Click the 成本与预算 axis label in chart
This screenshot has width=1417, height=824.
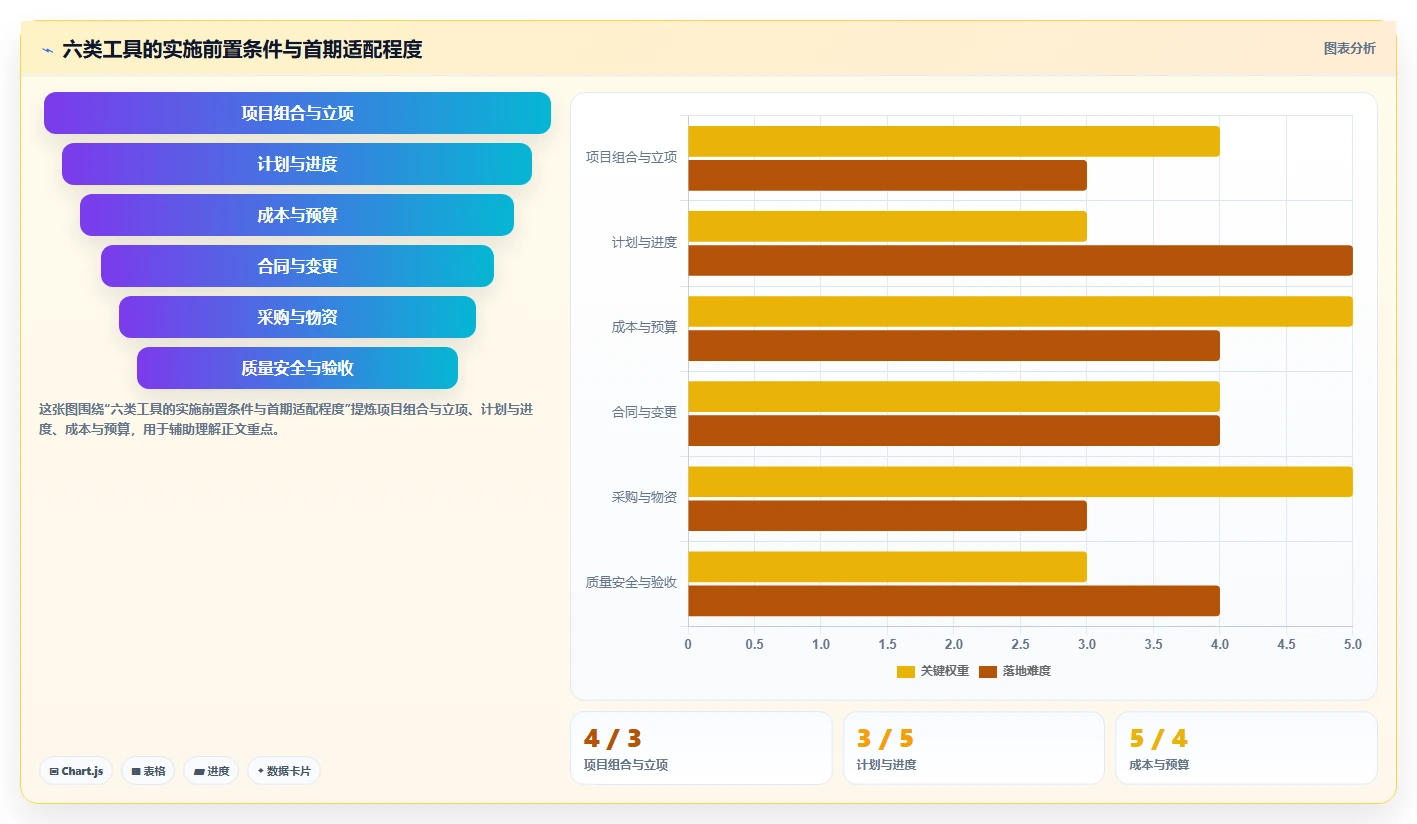(644, 327)
